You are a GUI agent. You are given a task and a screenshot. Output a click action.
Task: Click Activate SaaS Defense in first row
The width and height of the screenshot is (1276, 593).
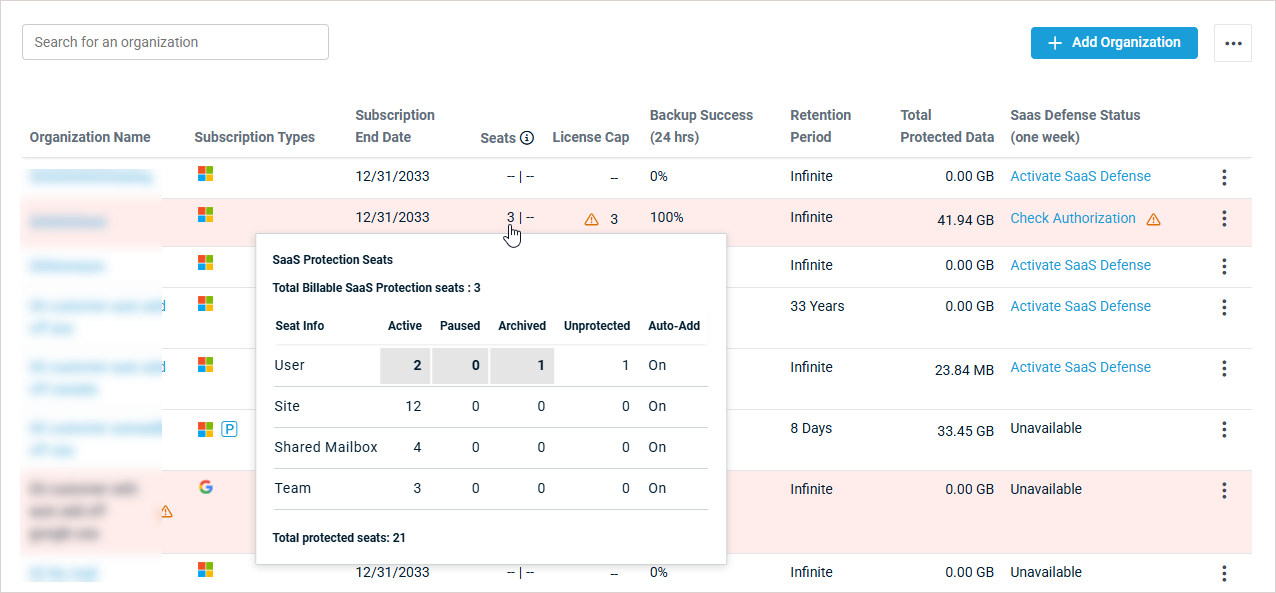(1080, 176)
